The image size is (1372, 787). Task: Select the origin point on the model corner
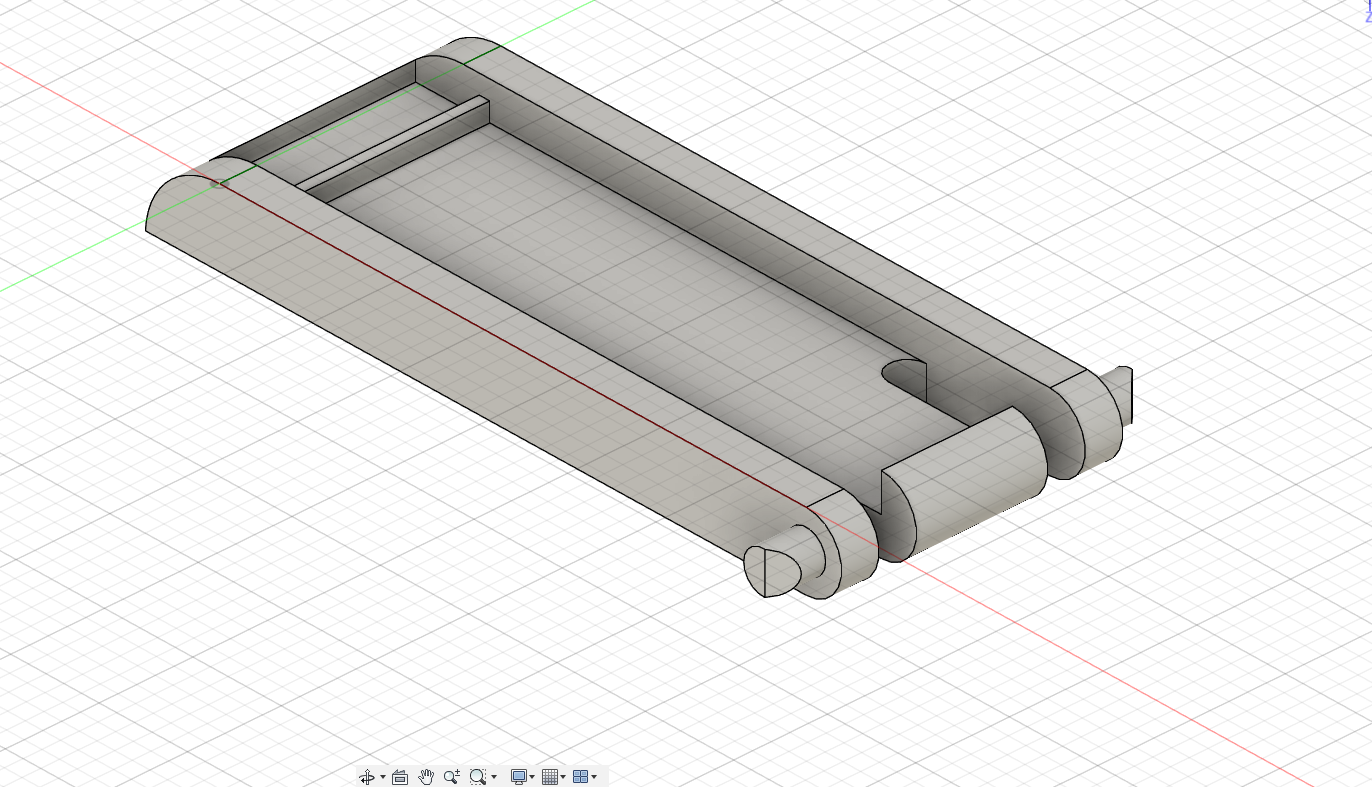[x=220, y=183]
